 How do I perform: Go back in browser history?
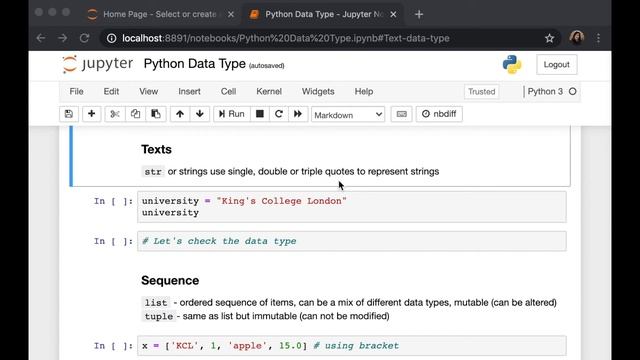(x=40, y=38)
